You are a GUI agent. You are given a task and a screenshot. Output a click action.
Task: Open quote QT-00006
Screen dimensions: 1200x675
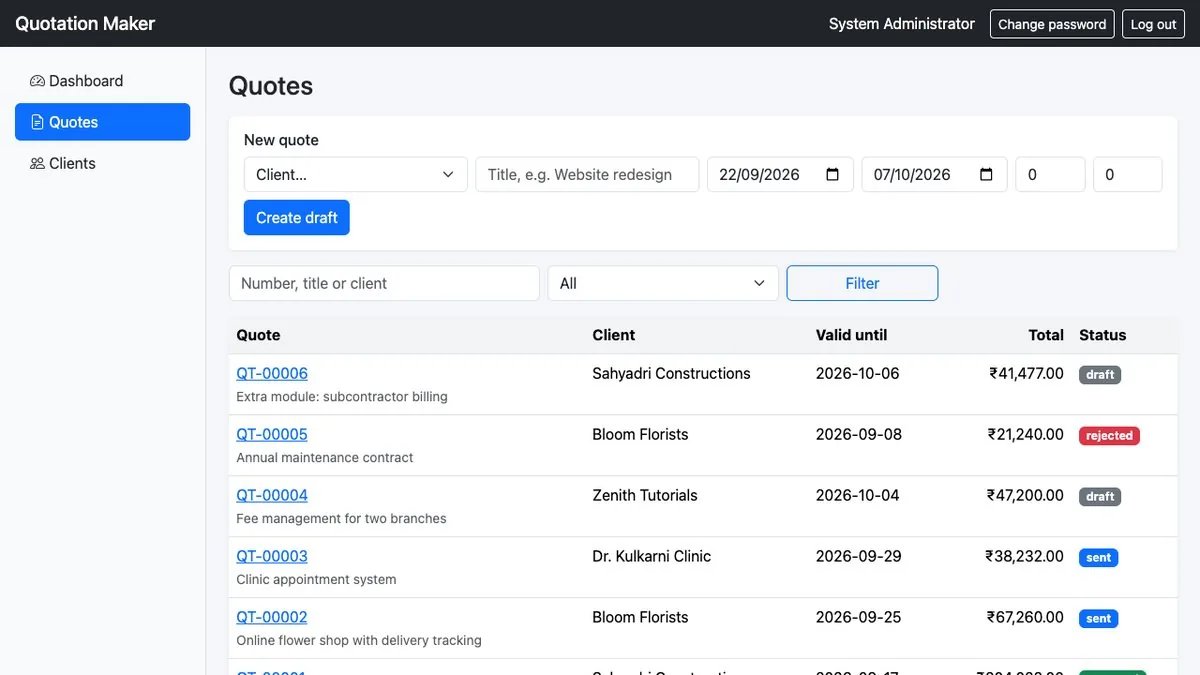pos(272,373)
